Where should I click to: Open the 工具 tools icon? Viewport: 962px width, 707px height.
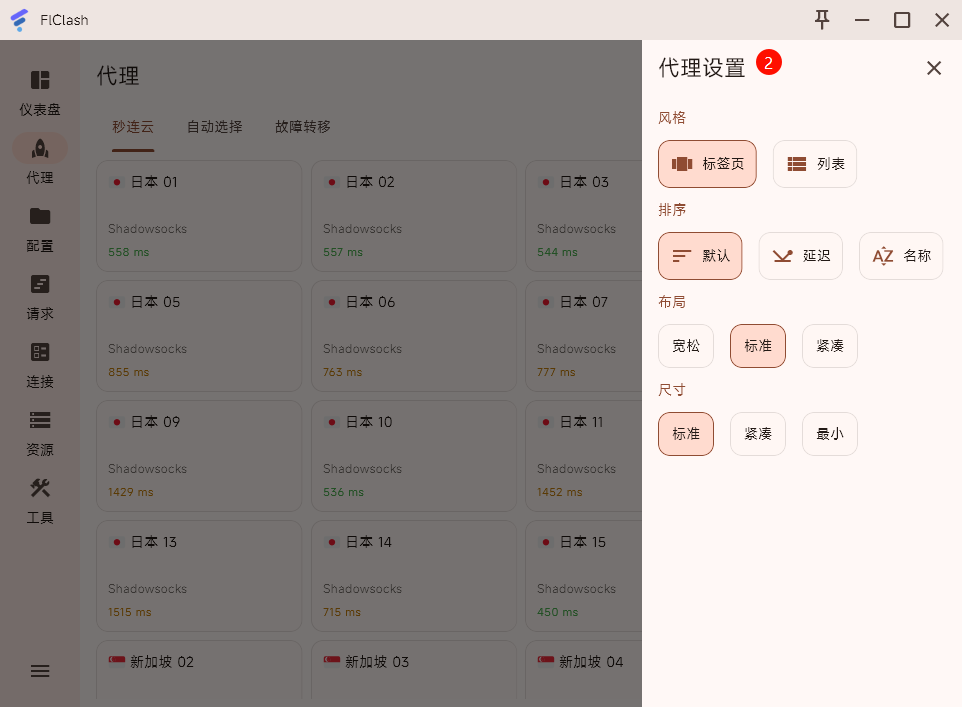(40, 489)
